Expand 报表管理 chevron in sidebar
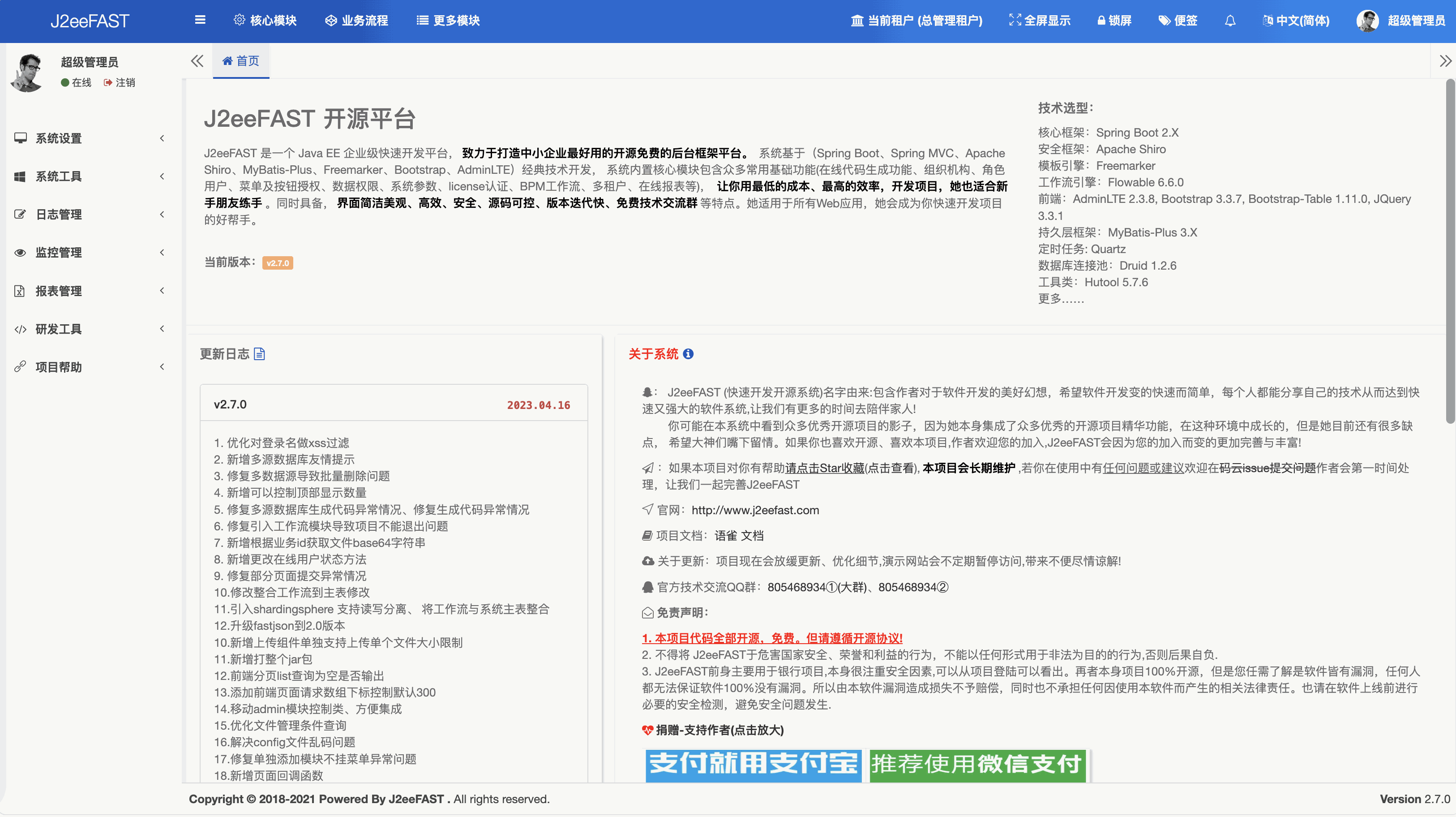This screenshot has height=817, width=1456. (x=162, y=291)
